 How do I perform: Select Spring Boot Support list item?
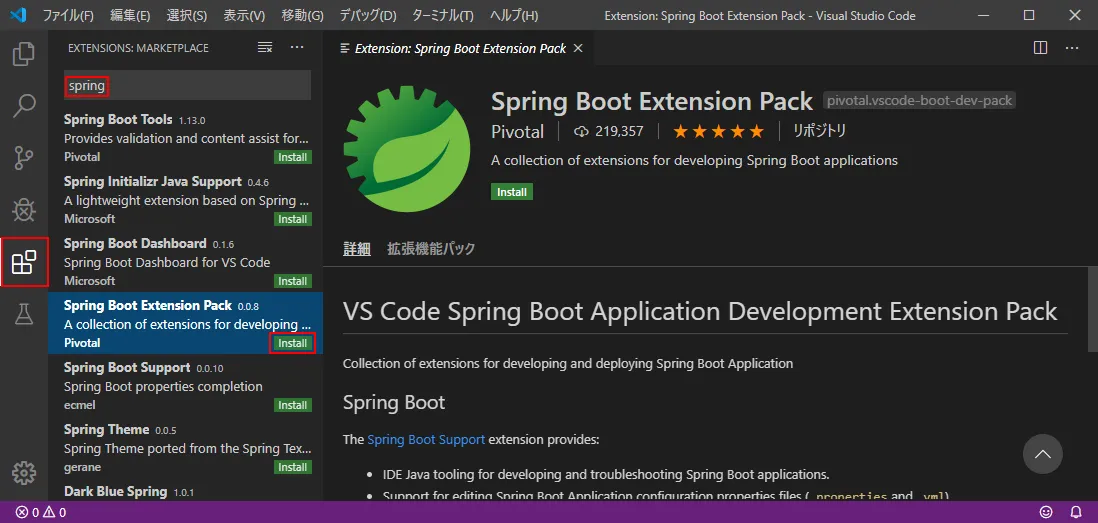pyautogui.click(x=186, y=386)
